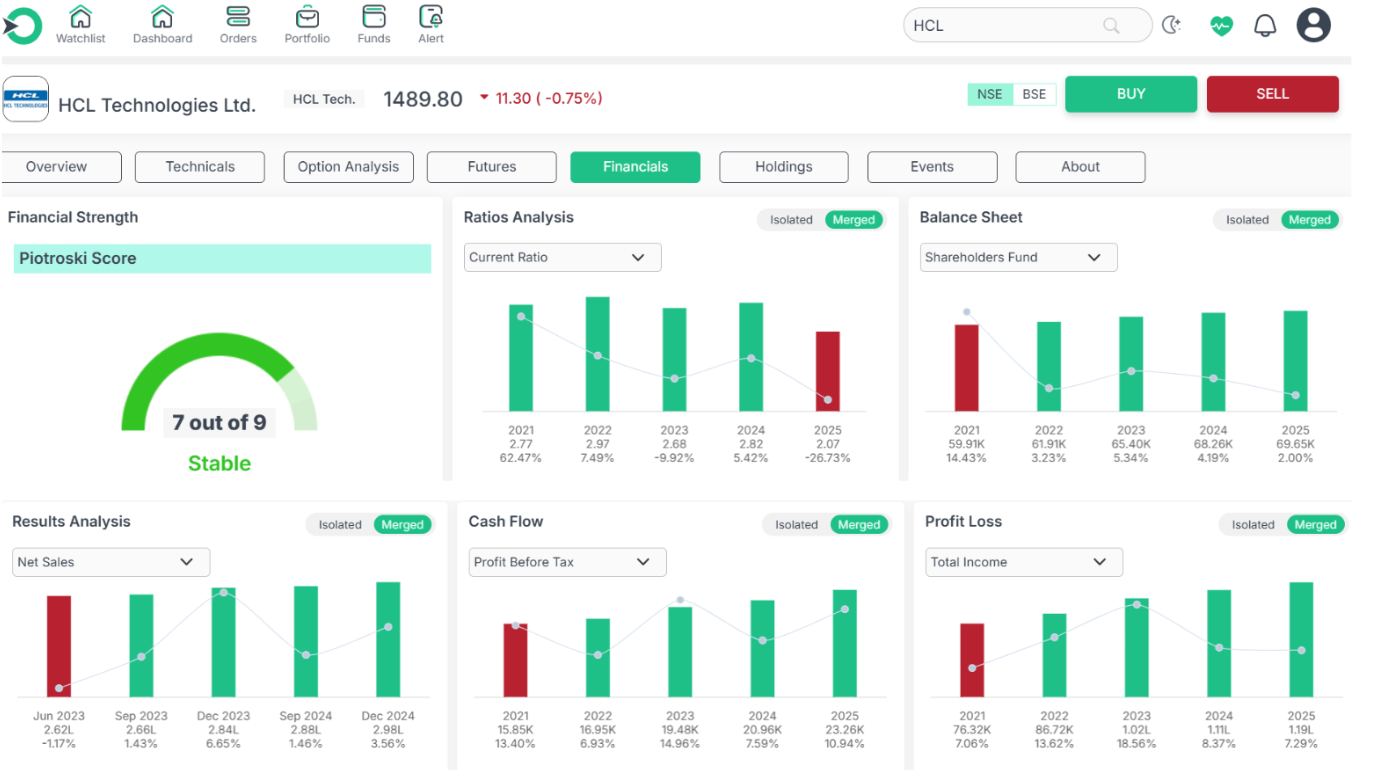Open the user profile avatar
Image resolution: width=1385 pixels, height=777 pixels.
click(x=1314, y=25)
